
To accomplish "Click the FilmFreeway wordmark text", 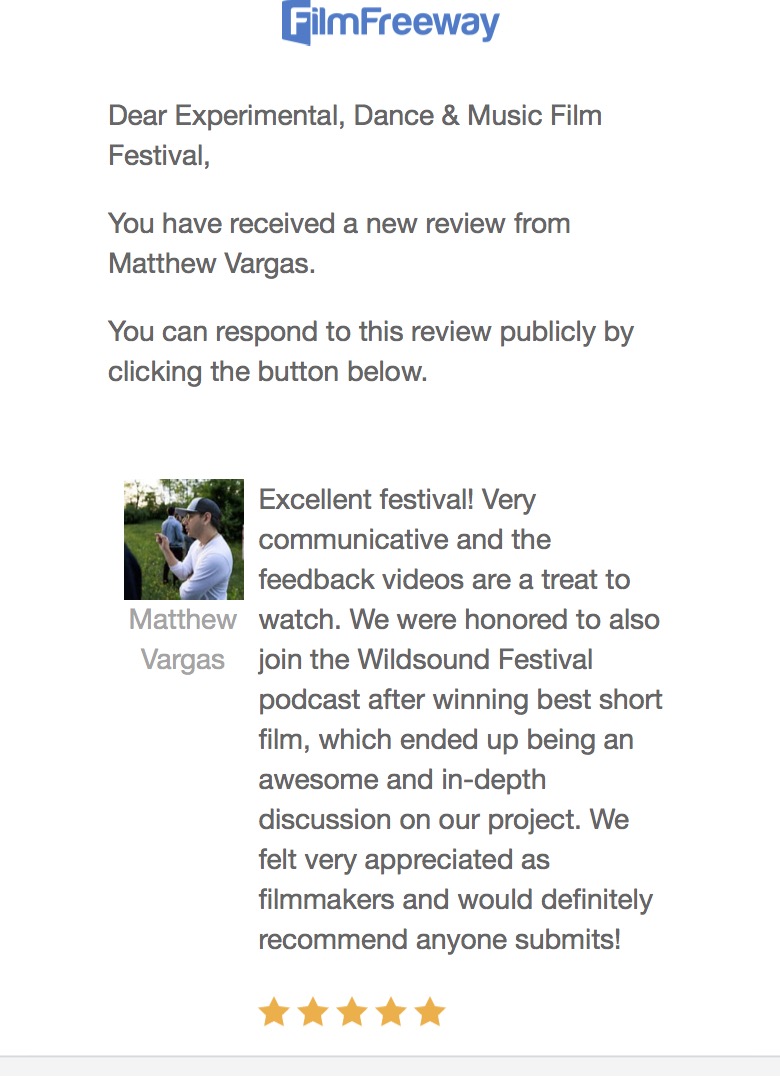I will tap(404, 22).
